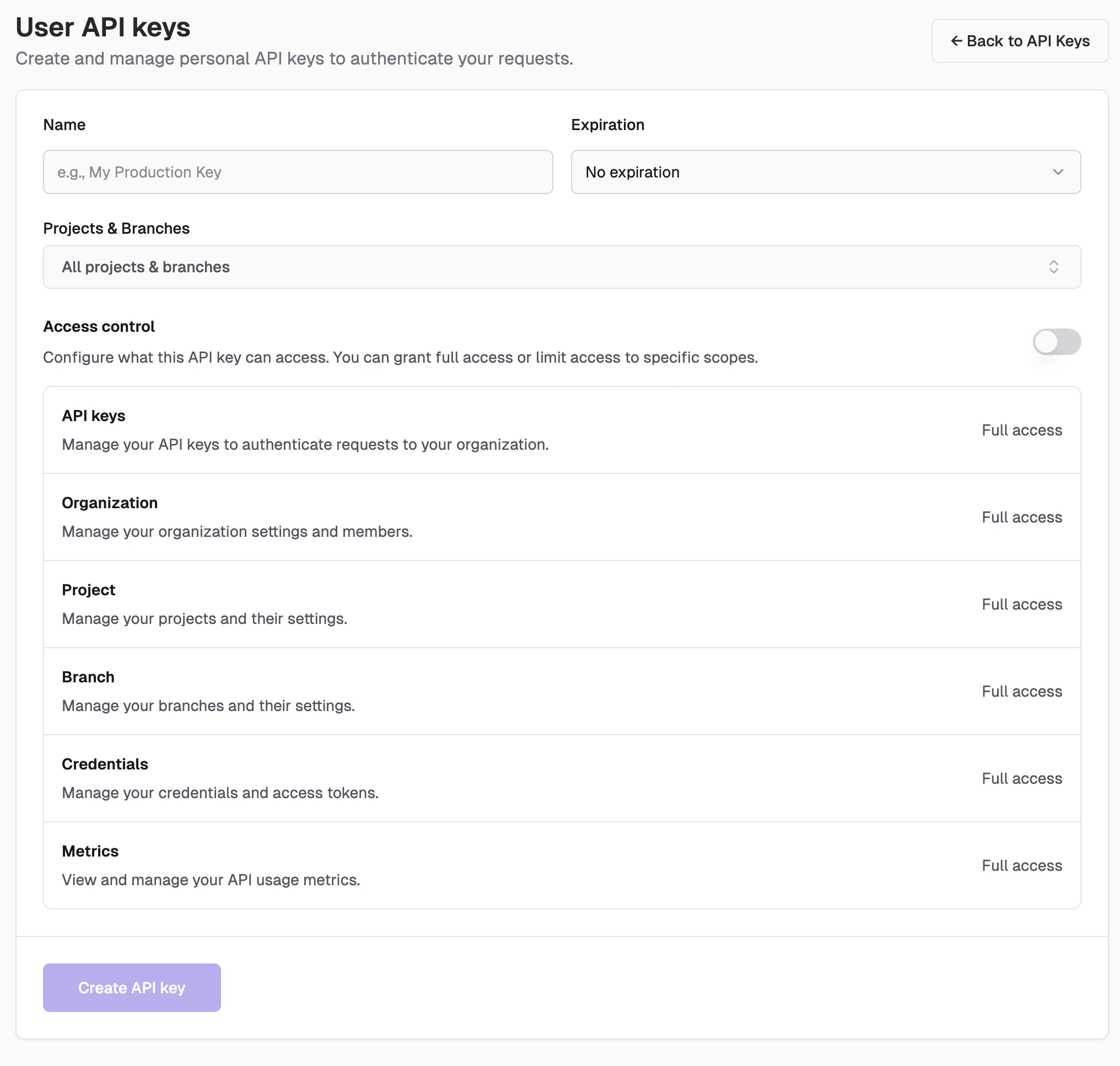The height and width of the screenshot is (1066, 1120).
Task: Open the All projects & branches selector
Action: click(x=562, y=267)
